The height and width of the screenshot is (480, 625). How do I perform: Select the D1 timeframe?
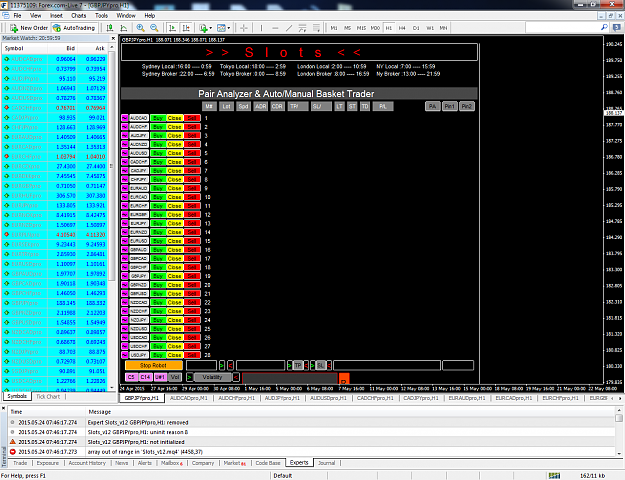click(x=416, y=28)
